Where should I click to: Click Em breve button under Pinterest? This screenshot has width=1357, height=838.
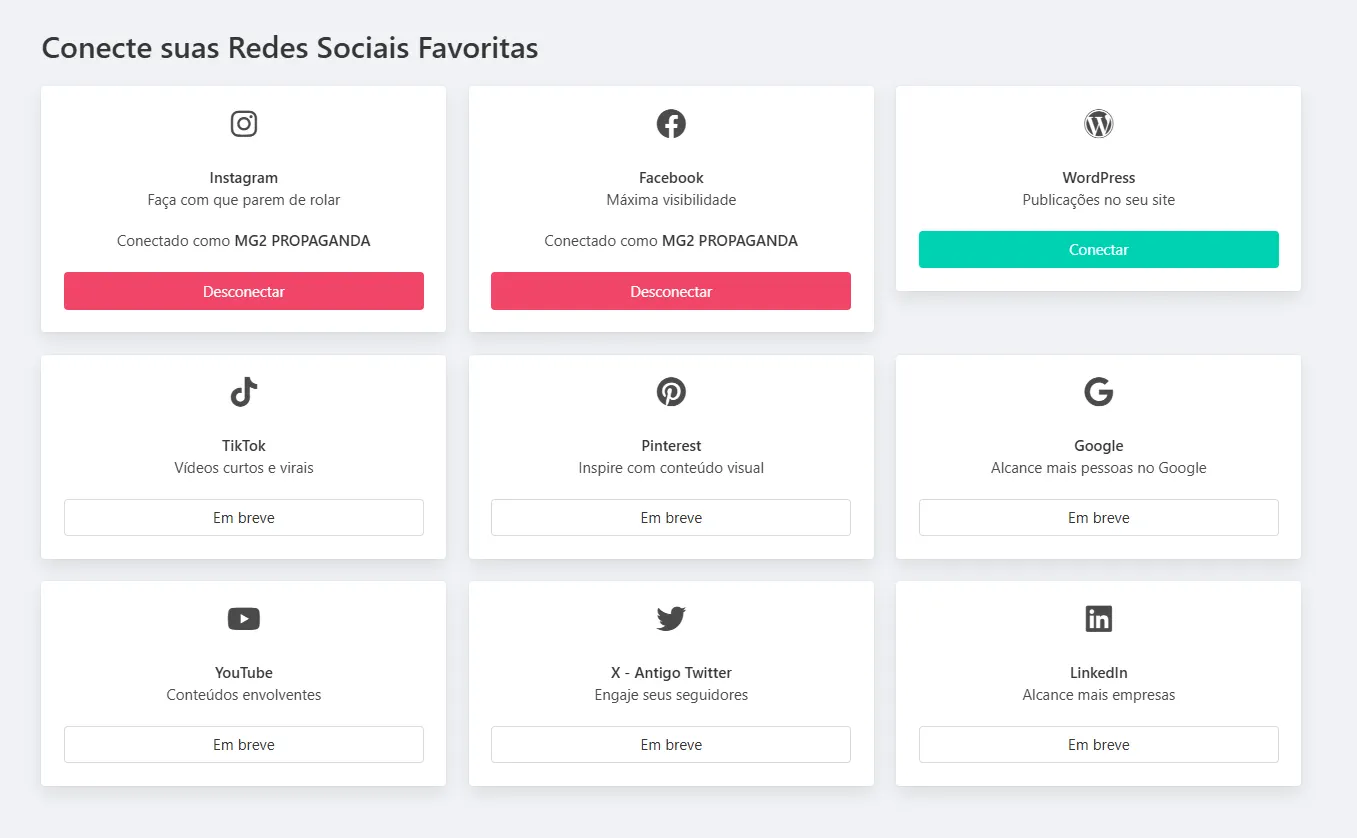671,518
